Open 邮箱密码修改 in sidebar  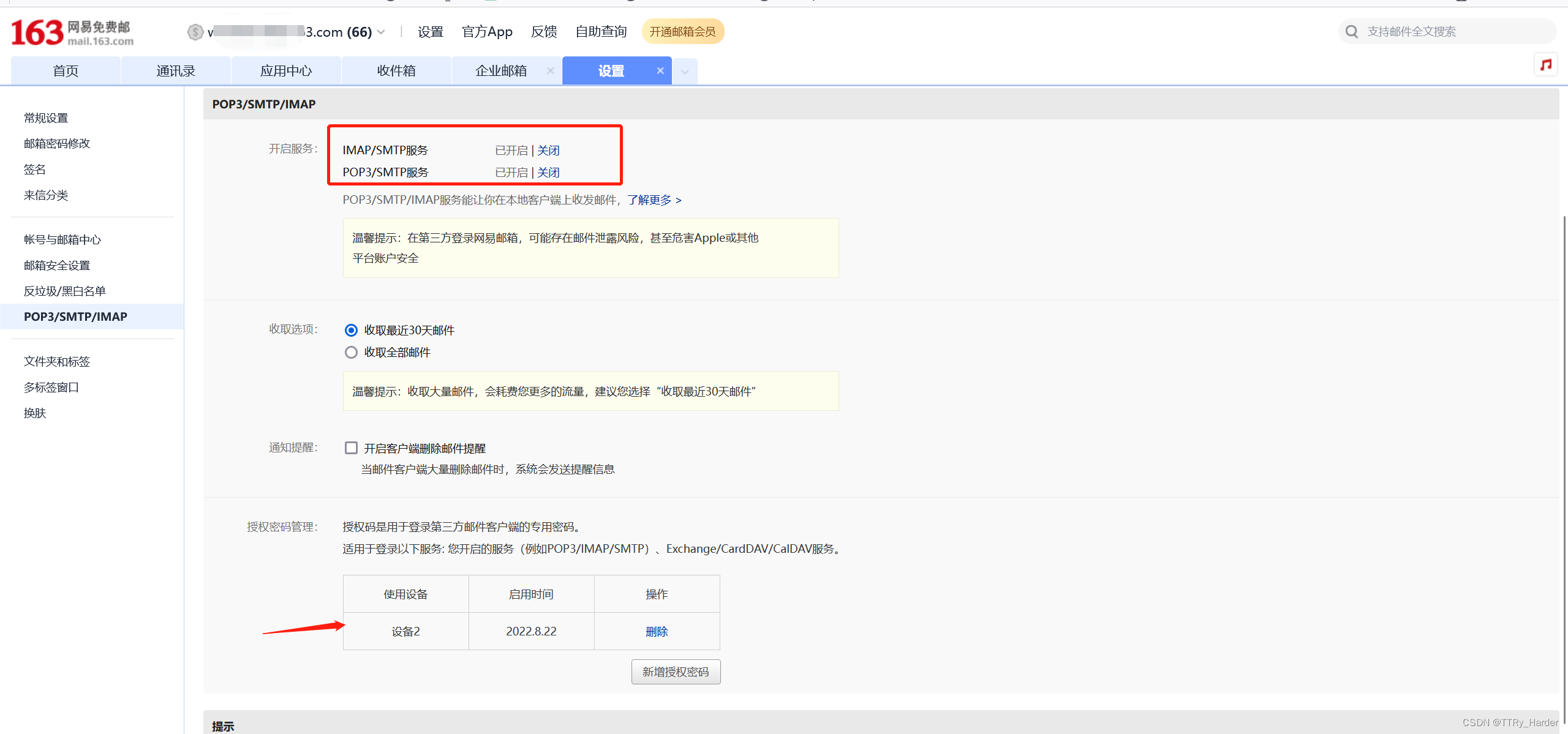click(57, 144)
